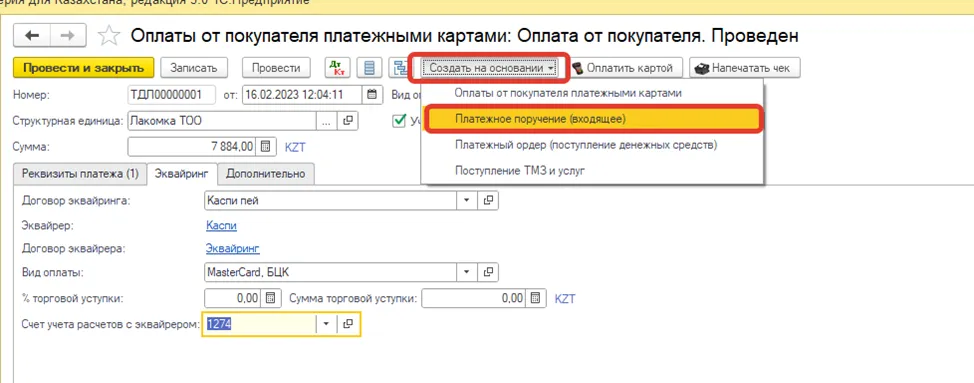The image size is (974, 383).
Task: Open the Каспи acquirer link
Action: pos(221,226)
